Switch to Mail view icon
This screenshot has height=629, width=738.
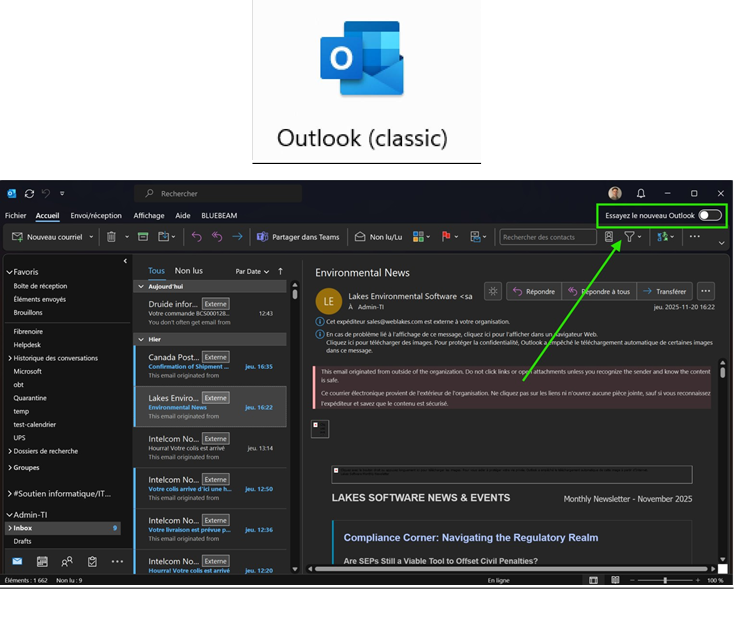[17, 561]
